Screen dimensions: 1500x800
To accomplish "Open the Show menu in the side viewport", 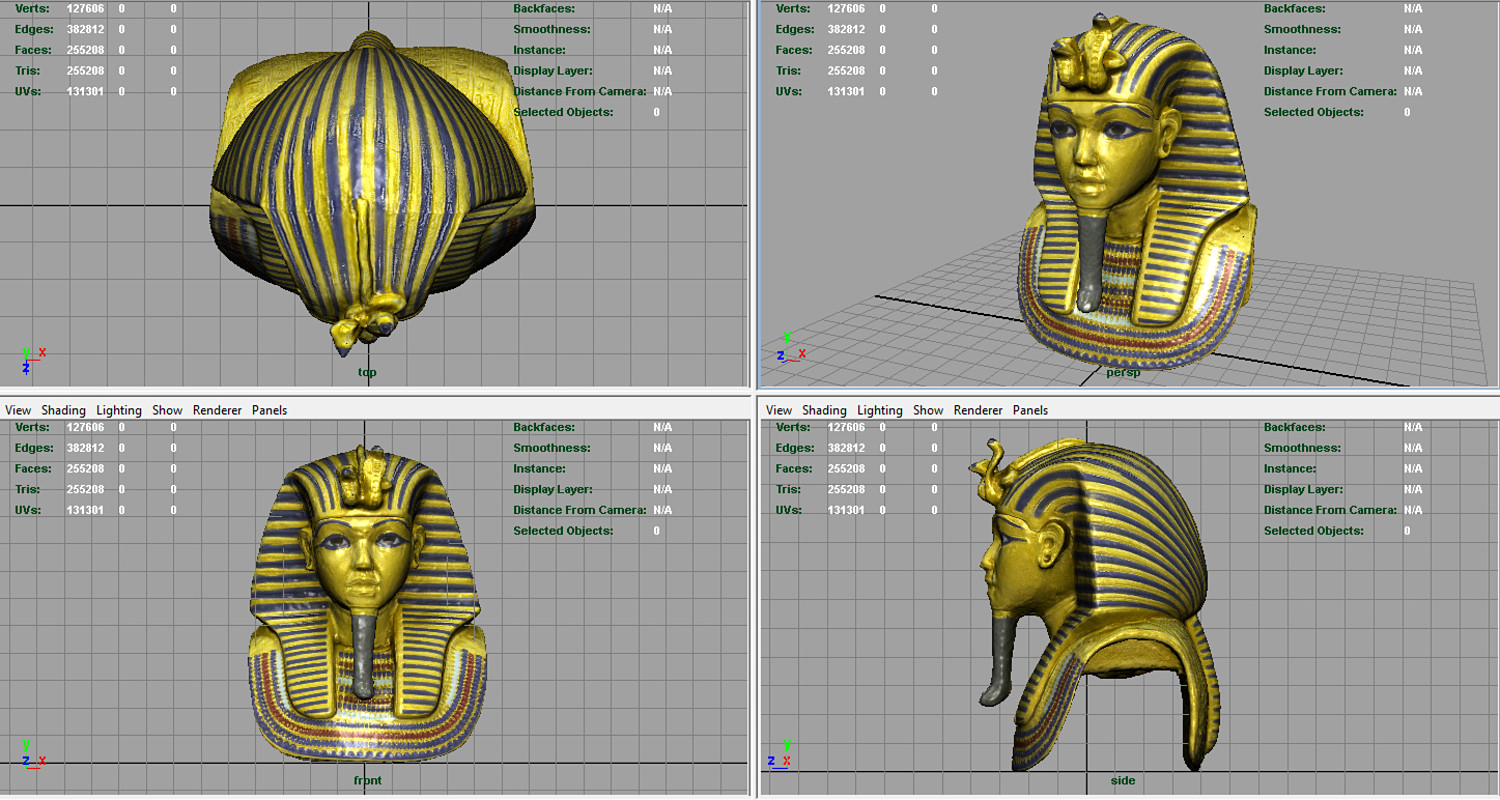I will (928, 410).
